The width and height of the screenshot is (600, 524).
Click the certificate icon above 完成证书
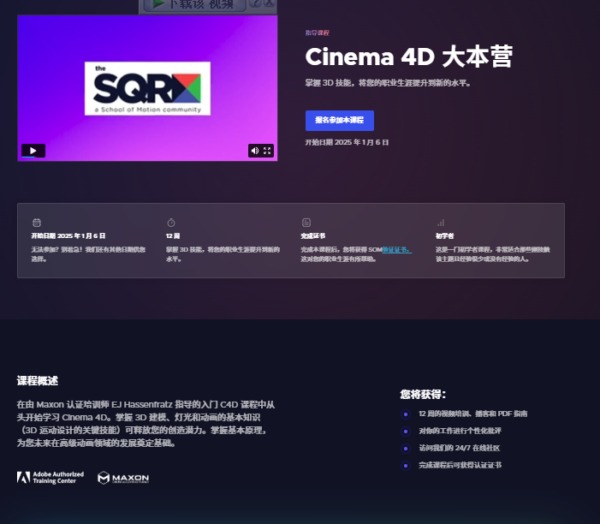pos(306,222)
